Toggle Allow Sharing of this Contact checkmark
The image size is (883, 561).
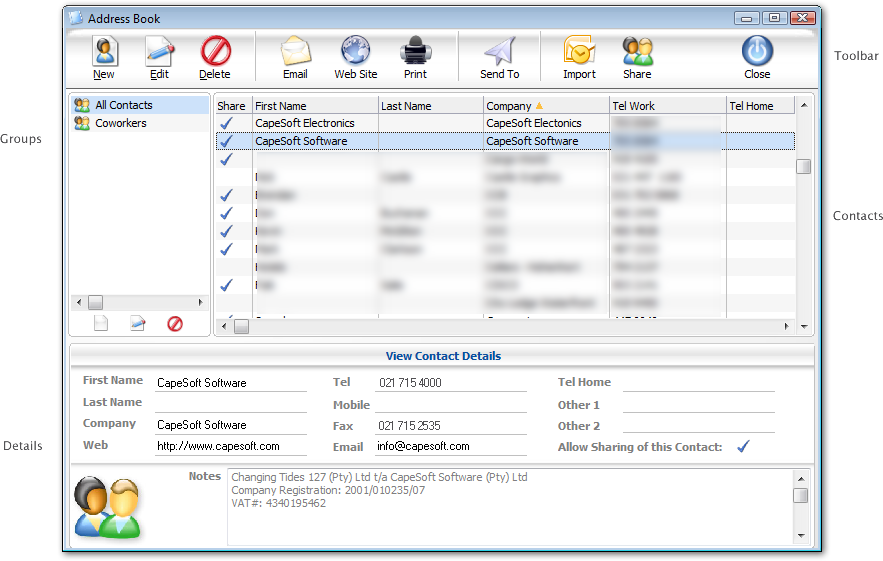click(743, 447)
